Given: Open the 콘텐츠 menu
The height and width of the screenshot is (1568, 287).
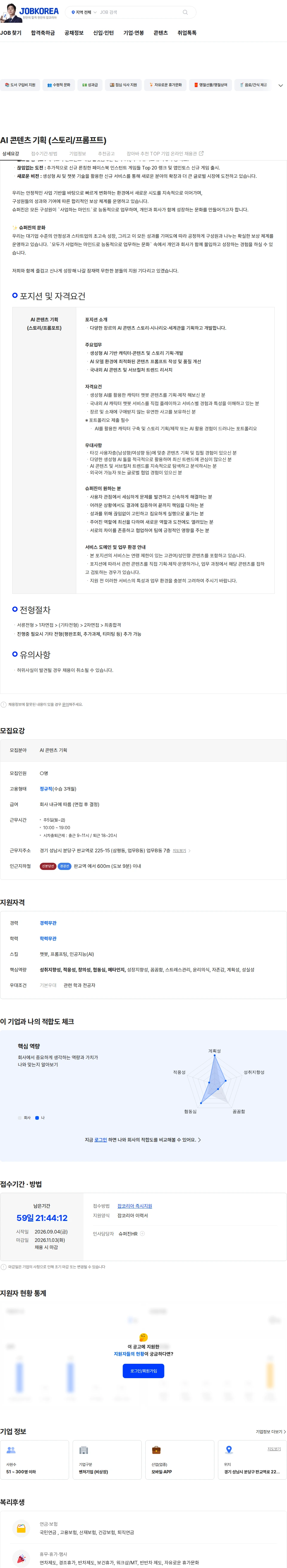Looking at the screenshot, I should [x=161, y=33].
